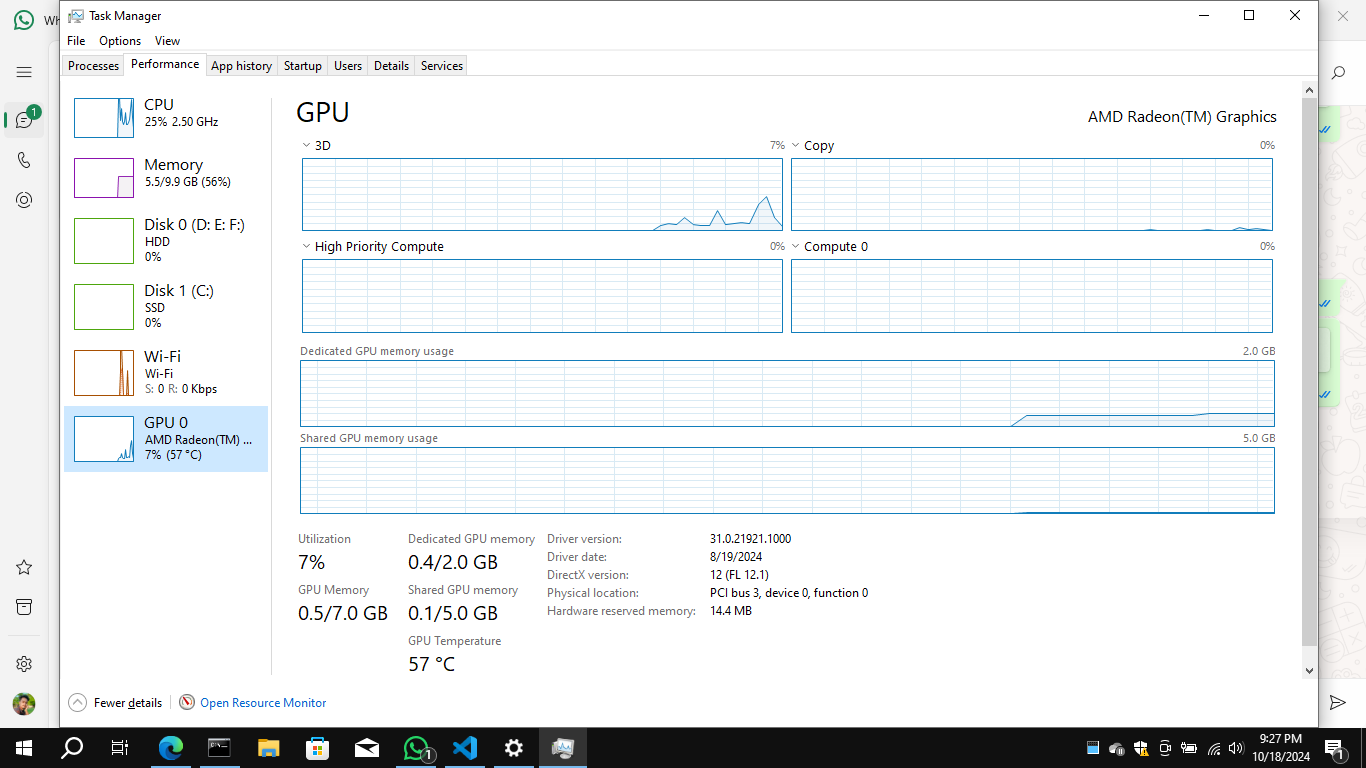
Task: Switch to the App history tab
Action: [x=241, y=65]
